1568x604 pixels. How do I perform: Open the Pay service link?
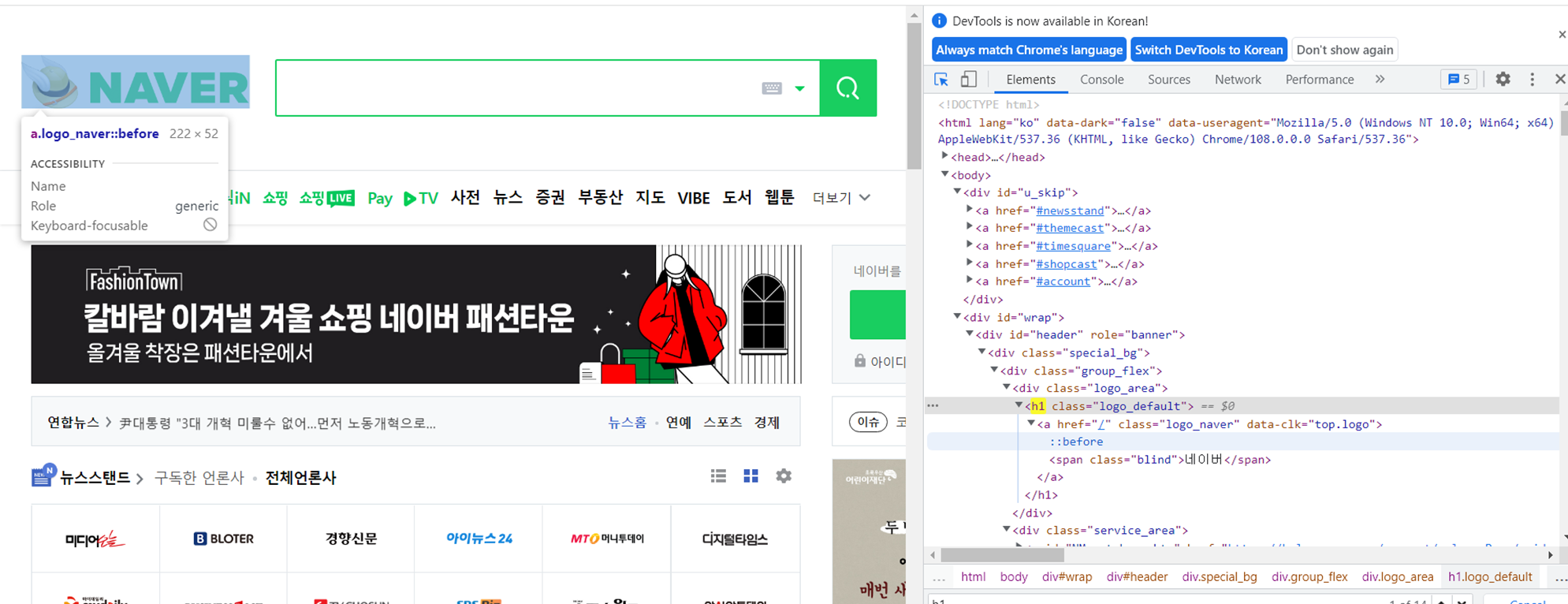(380, 198)
